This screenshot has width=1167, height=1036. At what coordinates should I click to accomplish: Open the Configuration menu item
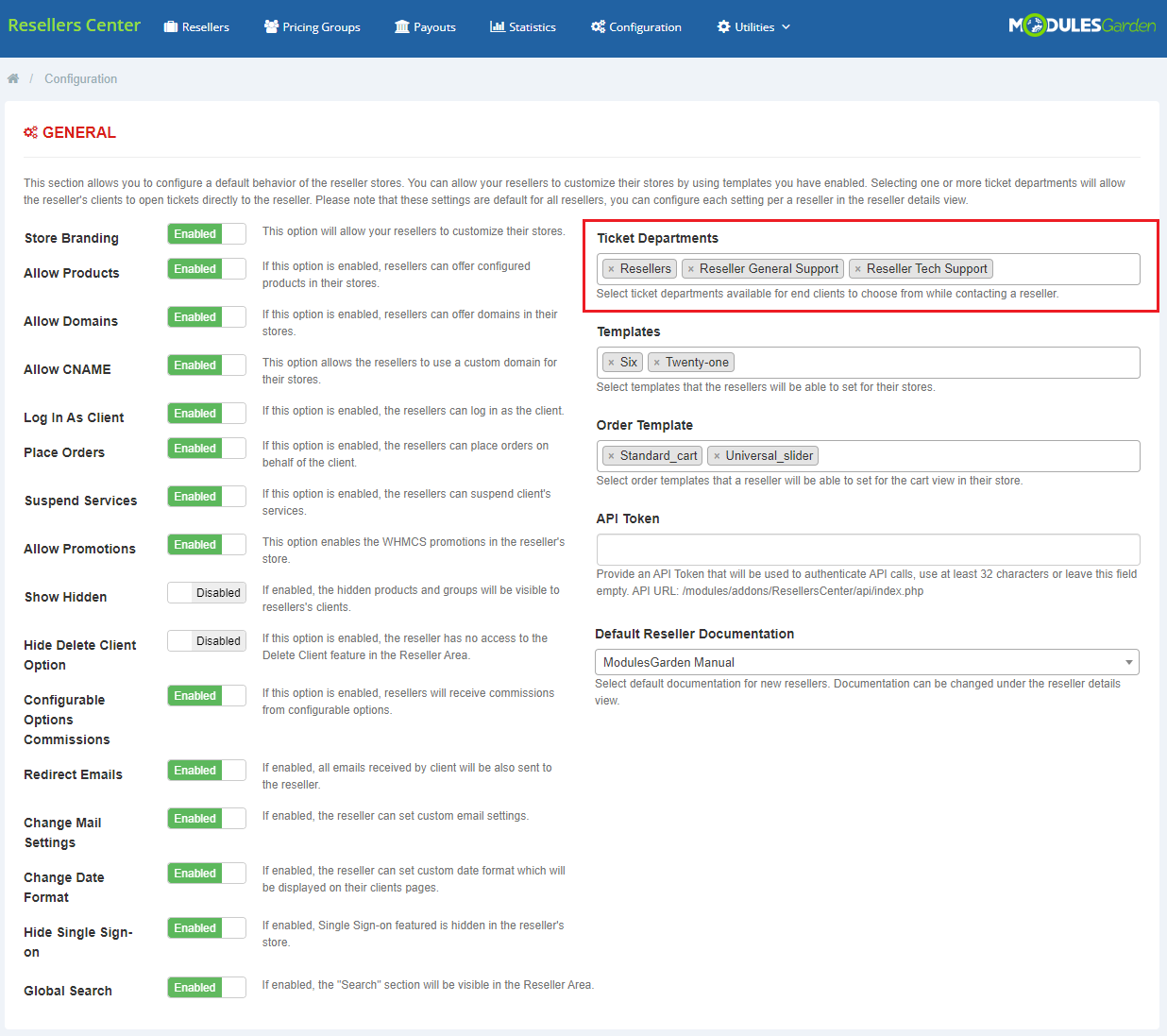coord(636,26)
